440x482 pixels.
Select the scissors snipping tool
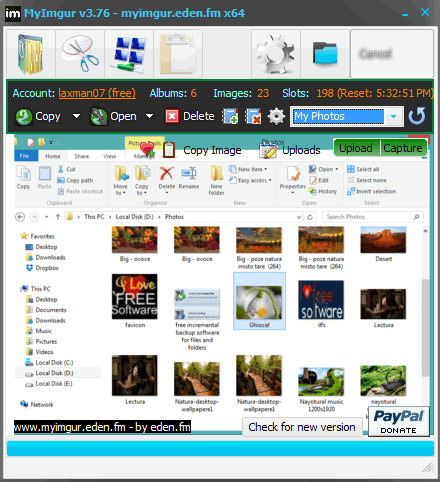[x=80, y=54]
